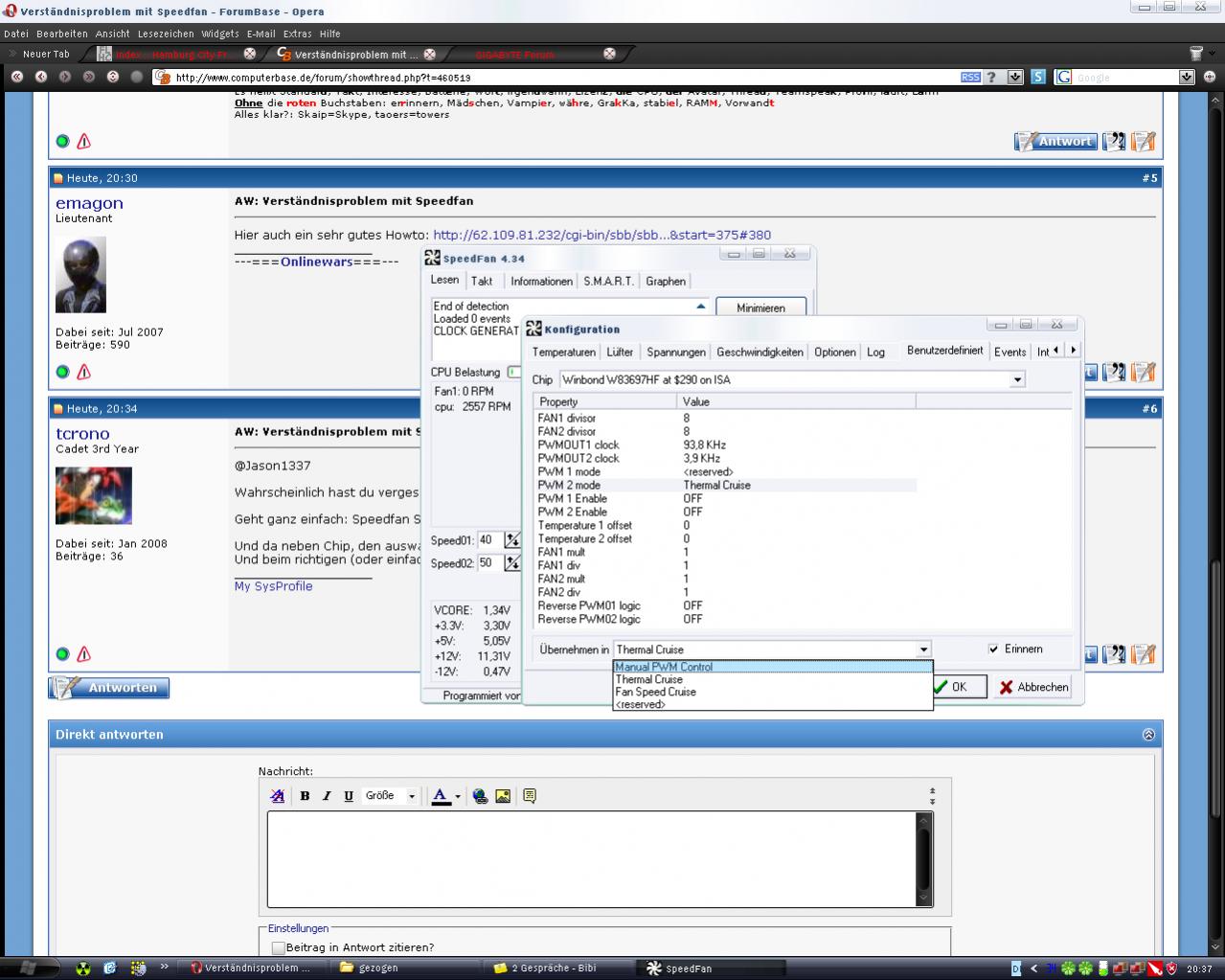Click the multi-quote icon beside Antwort
1225x980 pixels.
click(x=1114, y=142)
